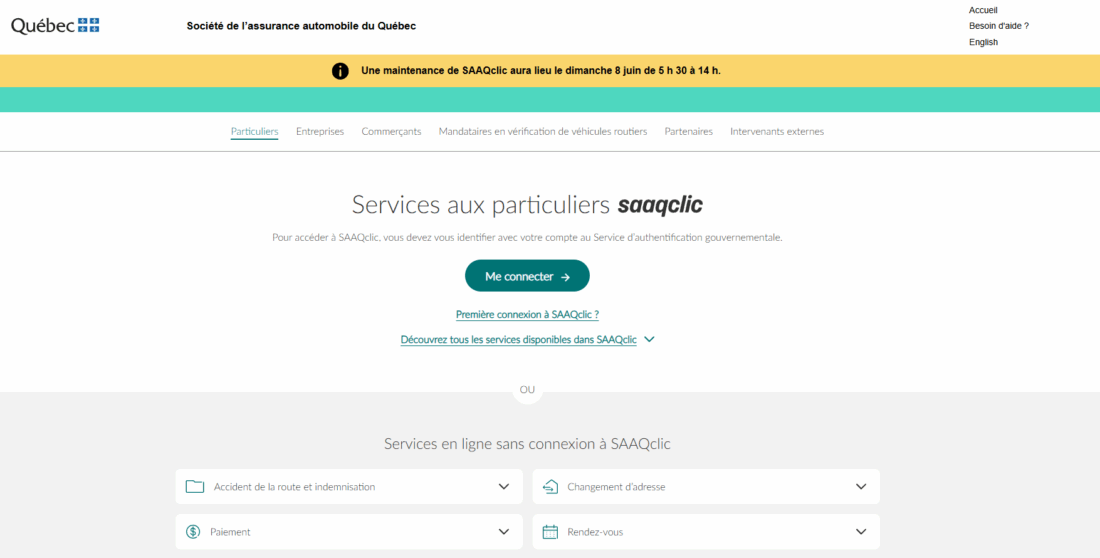Click the dollar icon beside Paiement
Viewport: 1100px width, 558px height.
(x=193, y=532)
